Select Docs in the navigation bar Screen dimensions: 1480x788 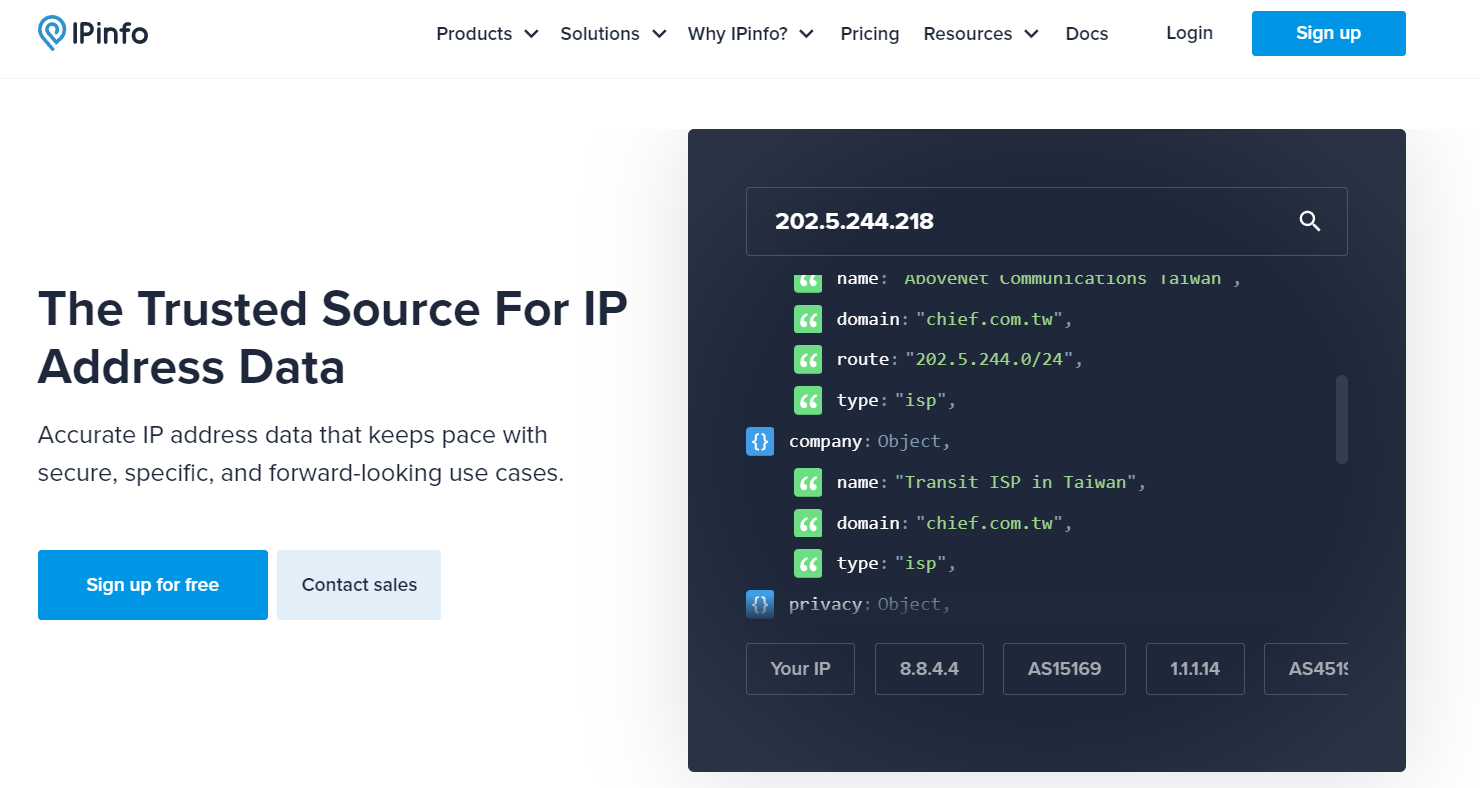[x=1086, y=33]
